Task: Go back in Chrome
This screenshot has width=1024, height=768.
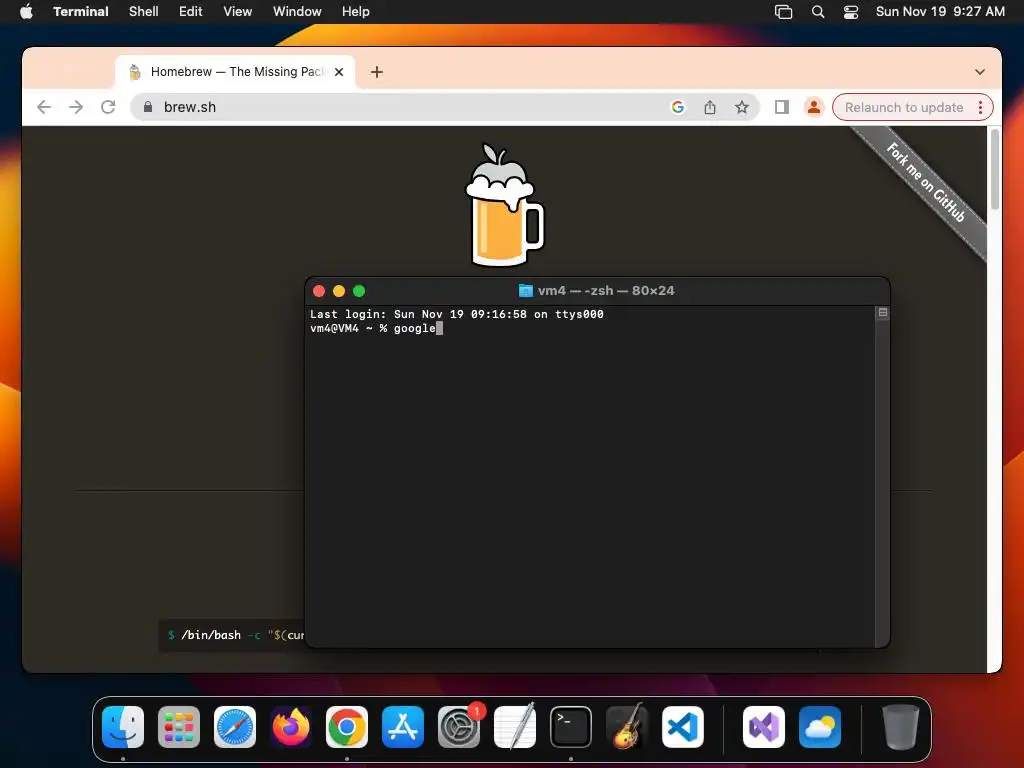Action: [44, 107]
